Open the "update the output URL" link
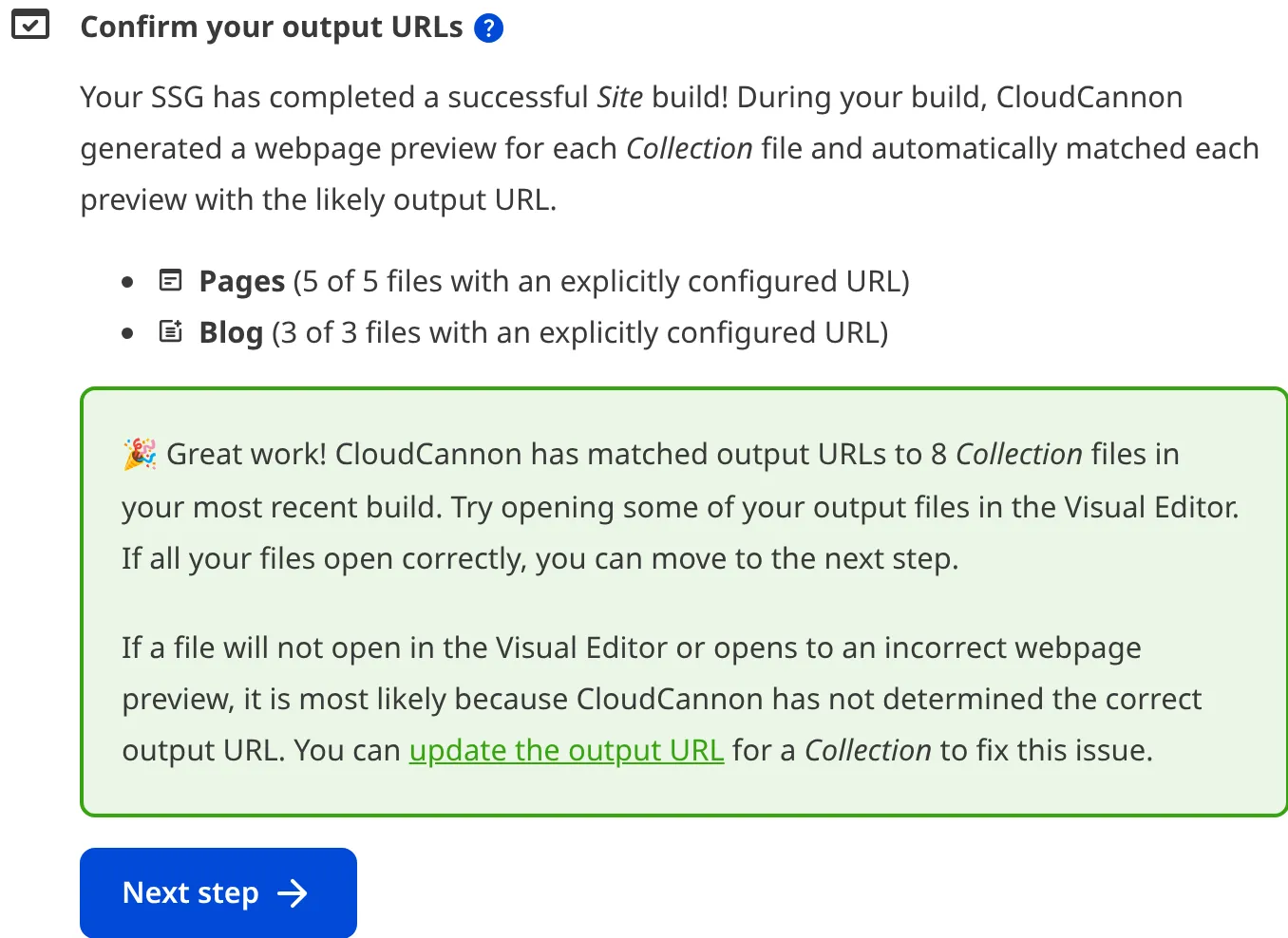 click(x=566, y=750)
